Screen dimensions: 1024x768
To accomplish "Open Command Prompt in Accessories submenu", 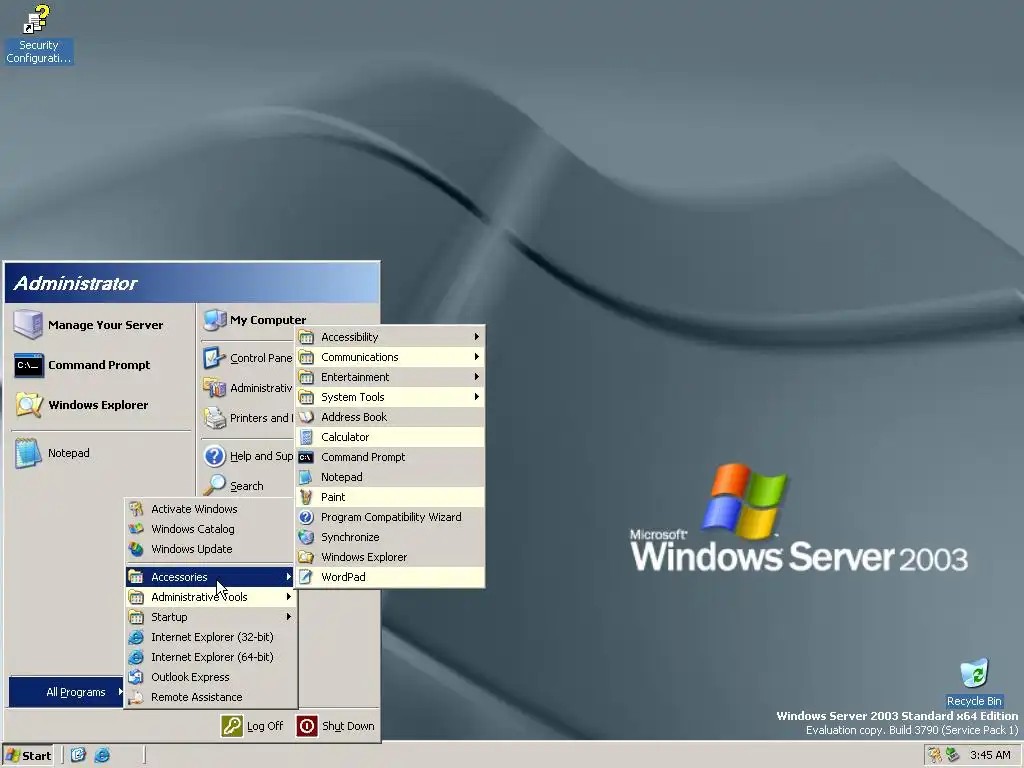I will point(390,457).
